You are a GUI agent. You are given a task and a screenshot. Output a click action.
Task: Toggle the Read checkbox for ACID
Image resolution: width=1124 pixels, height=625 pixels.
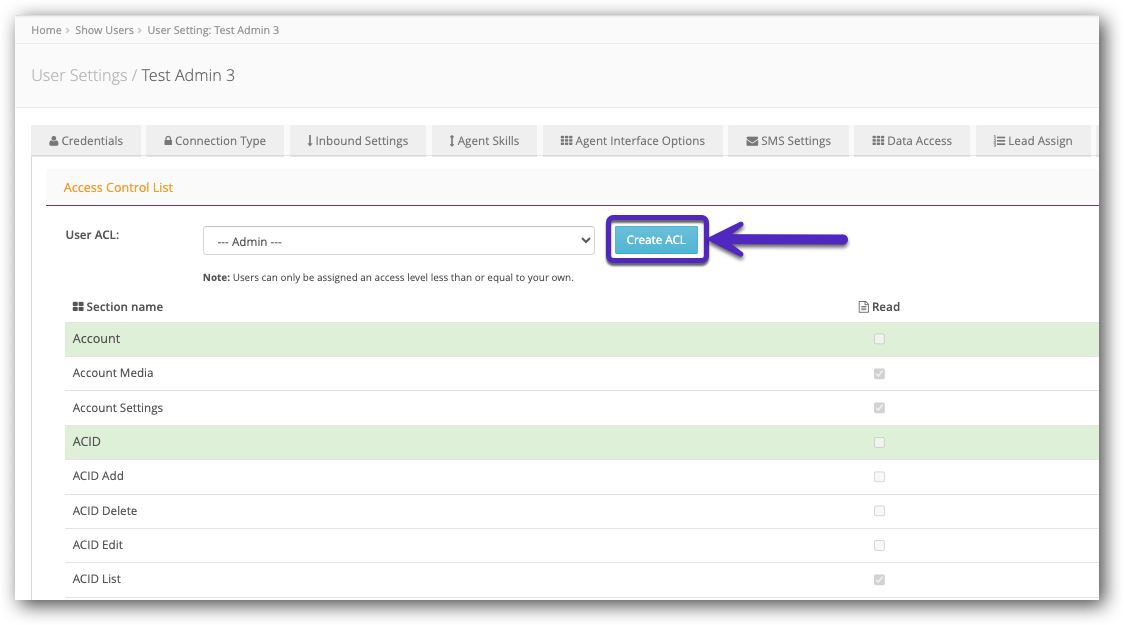879,442
